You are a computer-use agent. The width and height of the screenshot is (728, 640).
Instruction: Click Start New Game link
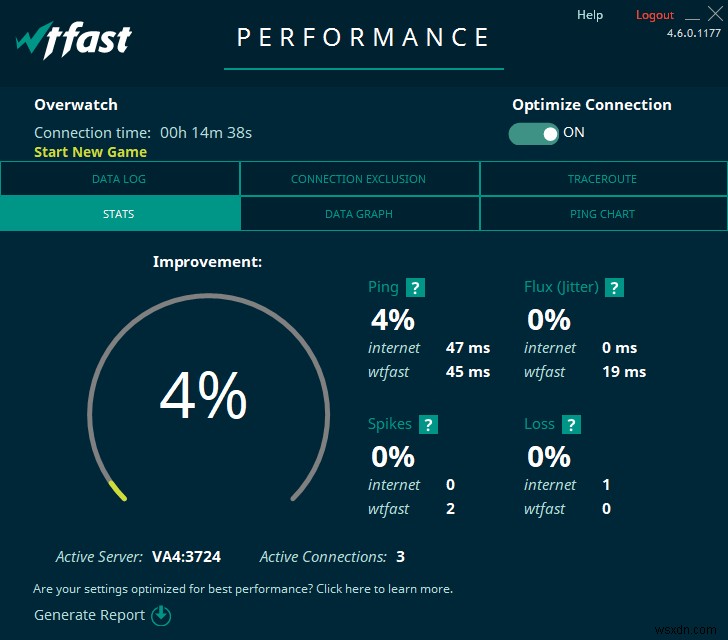[91, 152]
